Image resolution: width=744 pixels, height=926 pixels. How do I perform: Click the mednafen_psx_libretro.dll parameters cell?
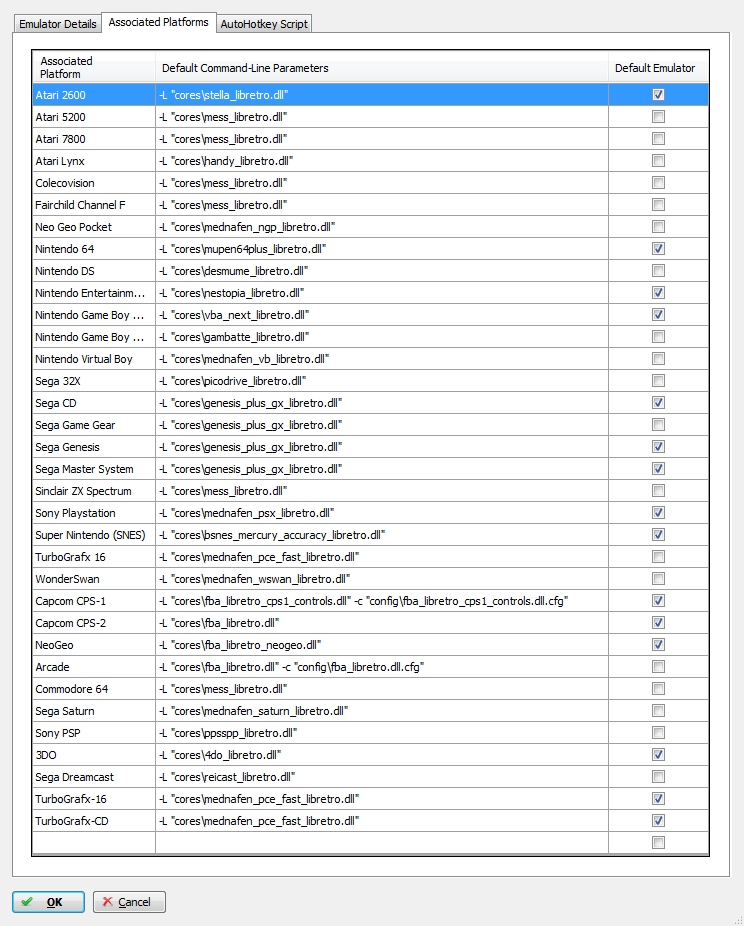pyautogui.click(x=381, y=513)
